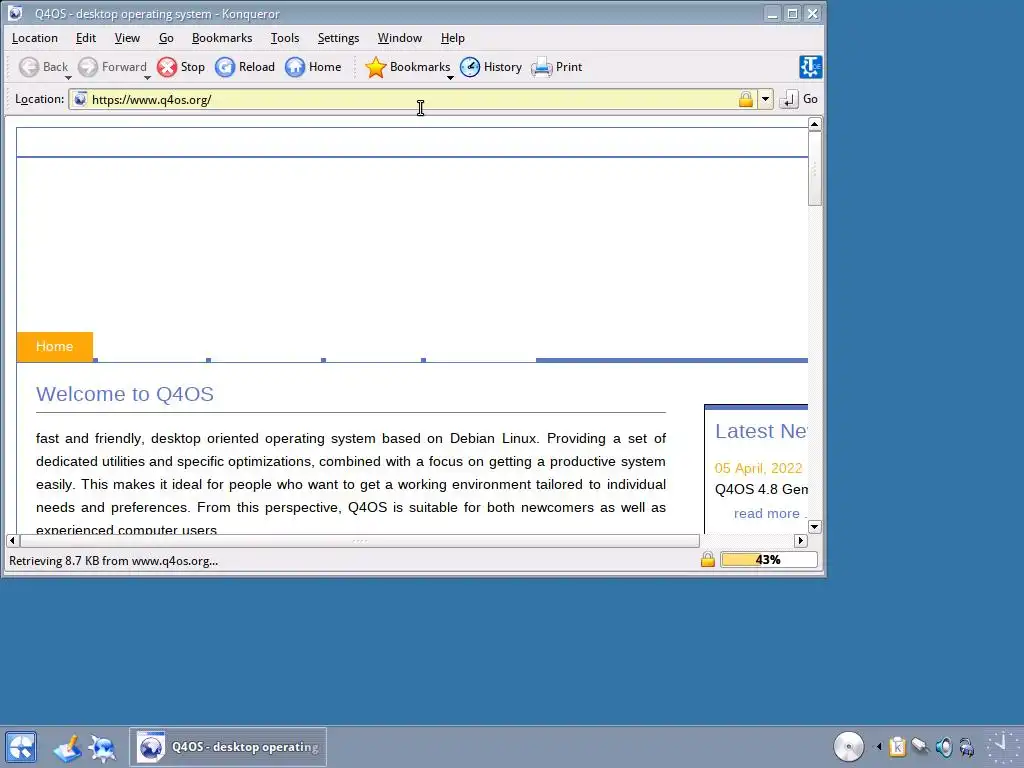Click the Back navigation button

pos(43,67)
